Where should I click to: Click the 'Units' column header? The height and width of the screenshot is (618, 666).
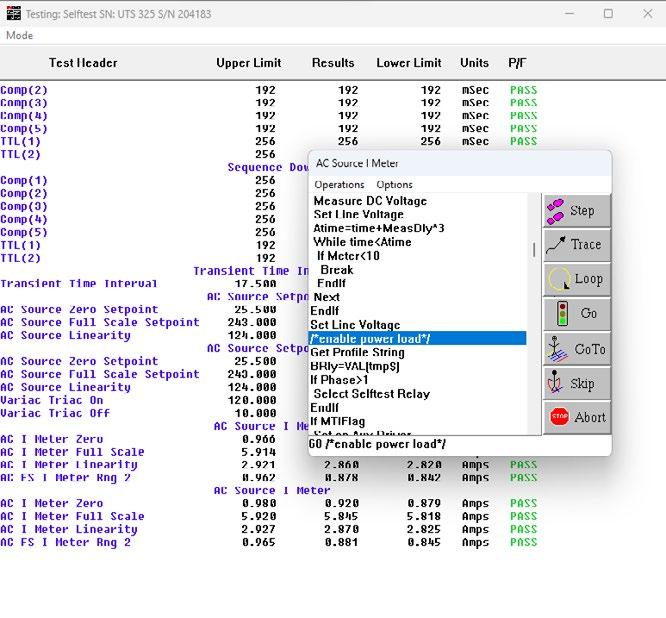(x=474, y=63)
